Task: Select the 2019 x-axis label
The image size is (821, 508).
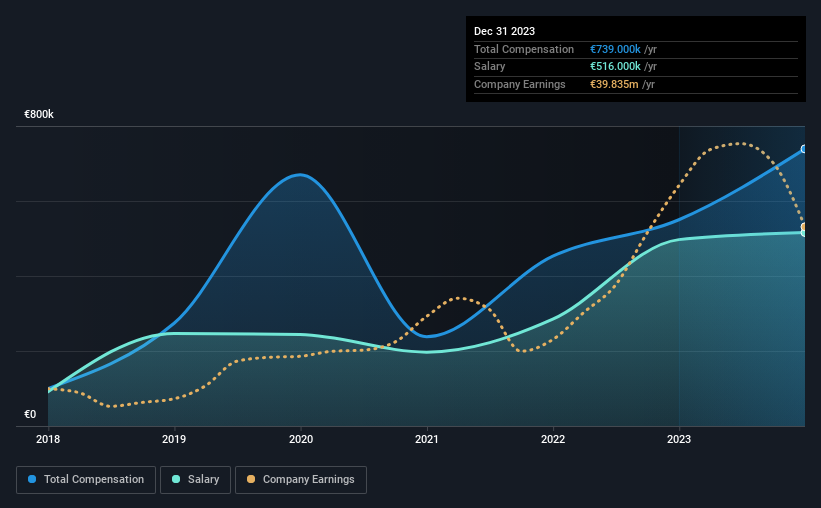Action: 174,439
